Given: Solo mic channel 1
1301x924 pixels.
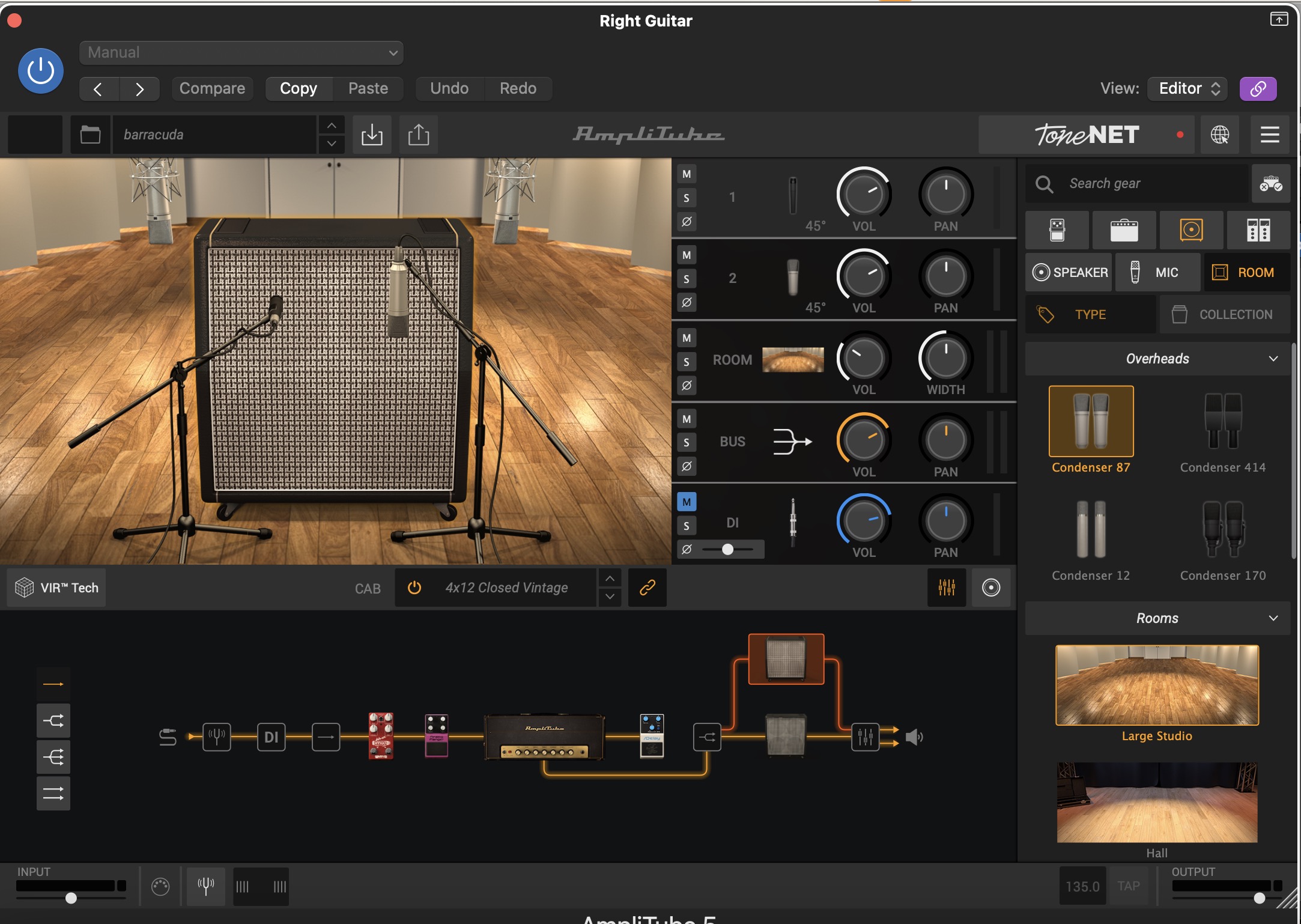Looking at the screenshot, I should click(687, 198).
